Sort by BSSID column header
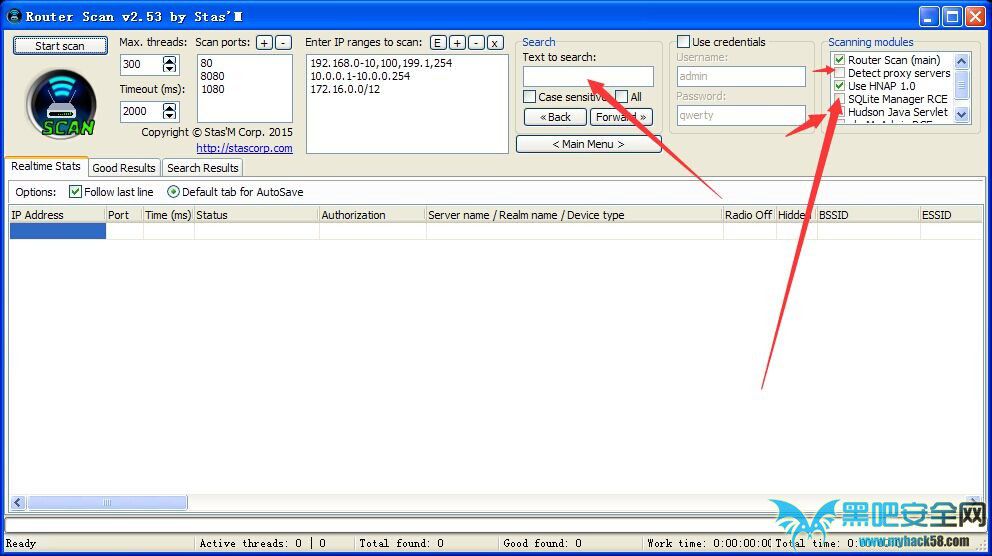Screen dimensions: 992x556 click(868, 215)
